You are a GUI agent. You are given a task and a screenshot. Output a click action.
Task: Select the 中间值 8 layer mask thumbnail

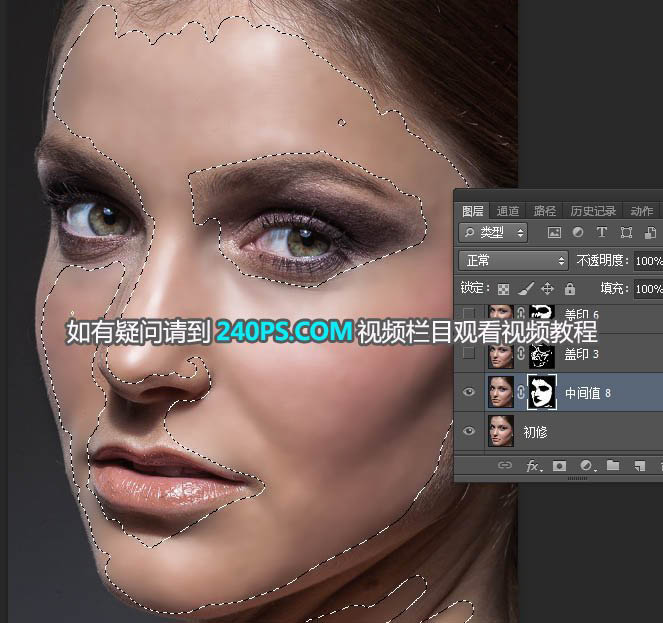pyautogui.click(x=541, y=392)
